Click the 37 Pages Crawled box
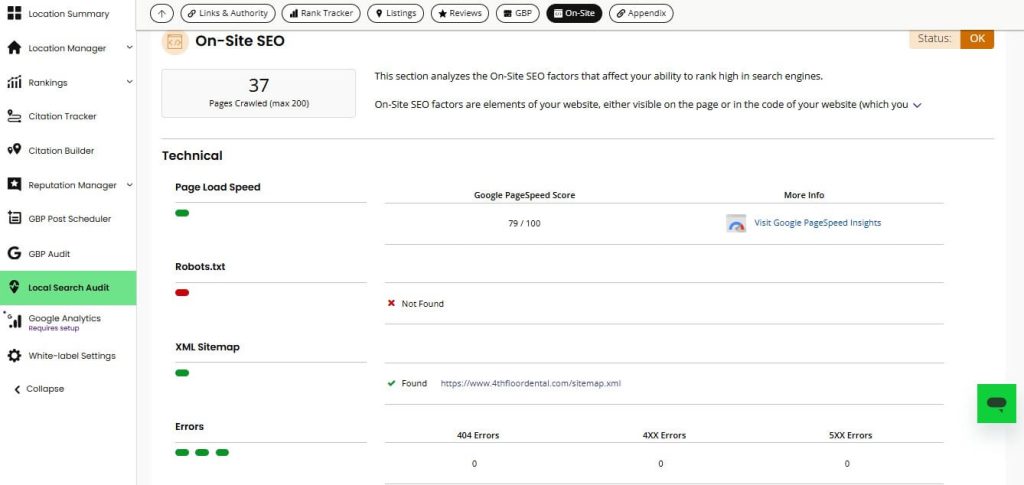Screen dimensions: 1024x485 (259, 93)
